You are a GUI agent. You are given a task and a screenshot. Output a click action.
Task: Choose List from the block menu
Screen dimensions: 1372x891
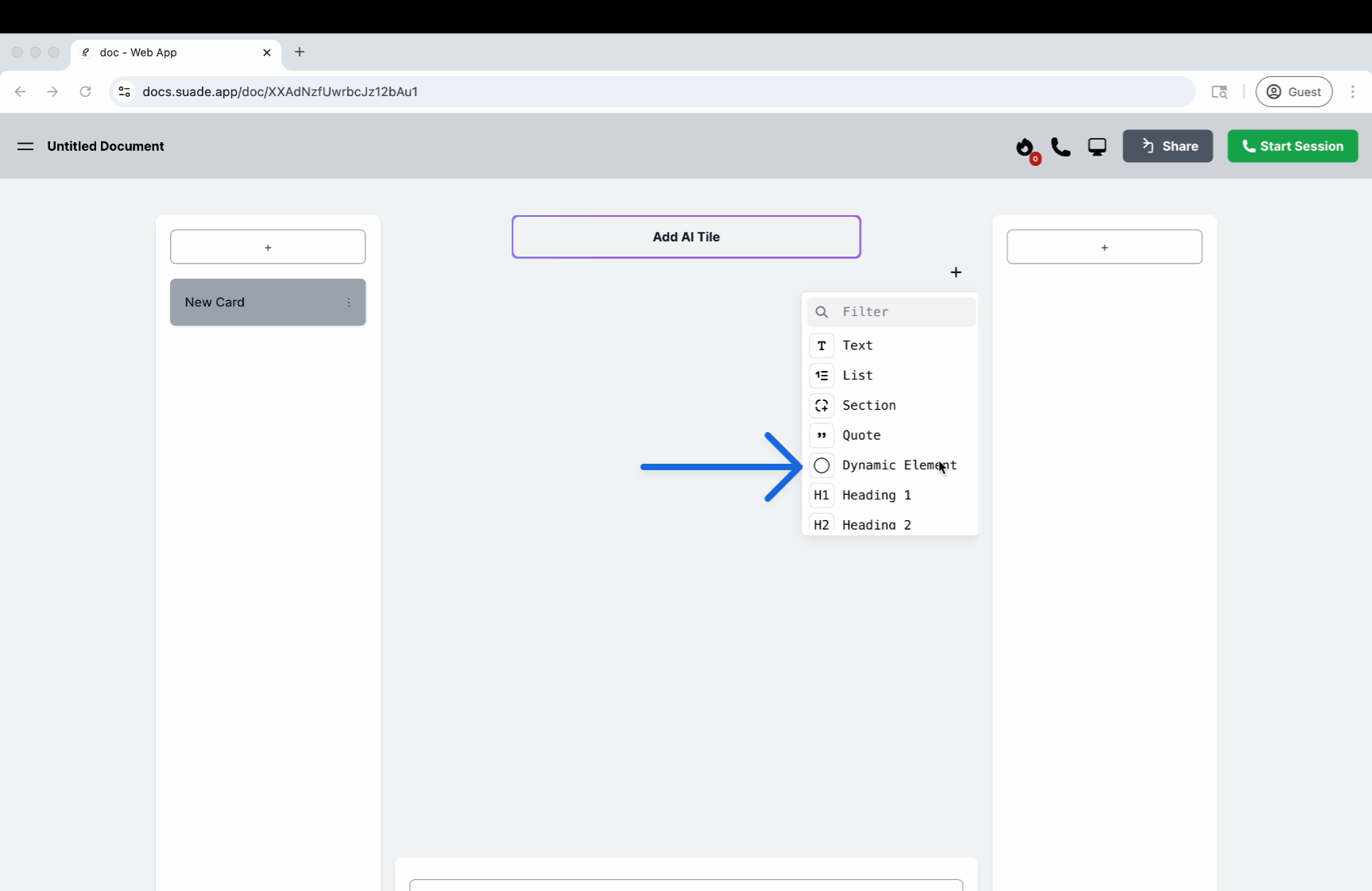click(x=891, y=376)
